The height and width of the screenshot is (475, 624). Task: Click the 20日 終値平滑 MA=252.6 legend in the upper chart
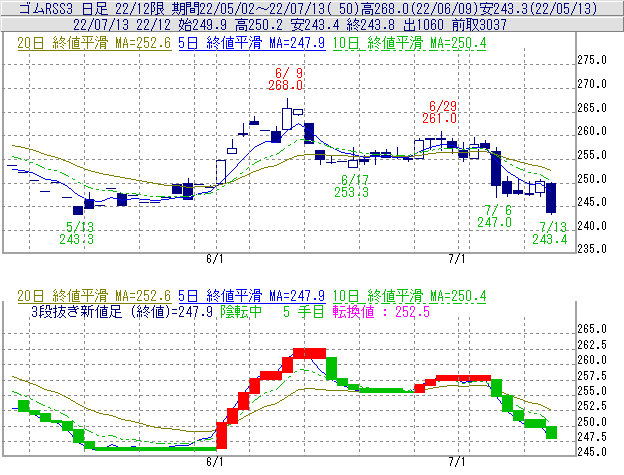(x=94, y=43)
